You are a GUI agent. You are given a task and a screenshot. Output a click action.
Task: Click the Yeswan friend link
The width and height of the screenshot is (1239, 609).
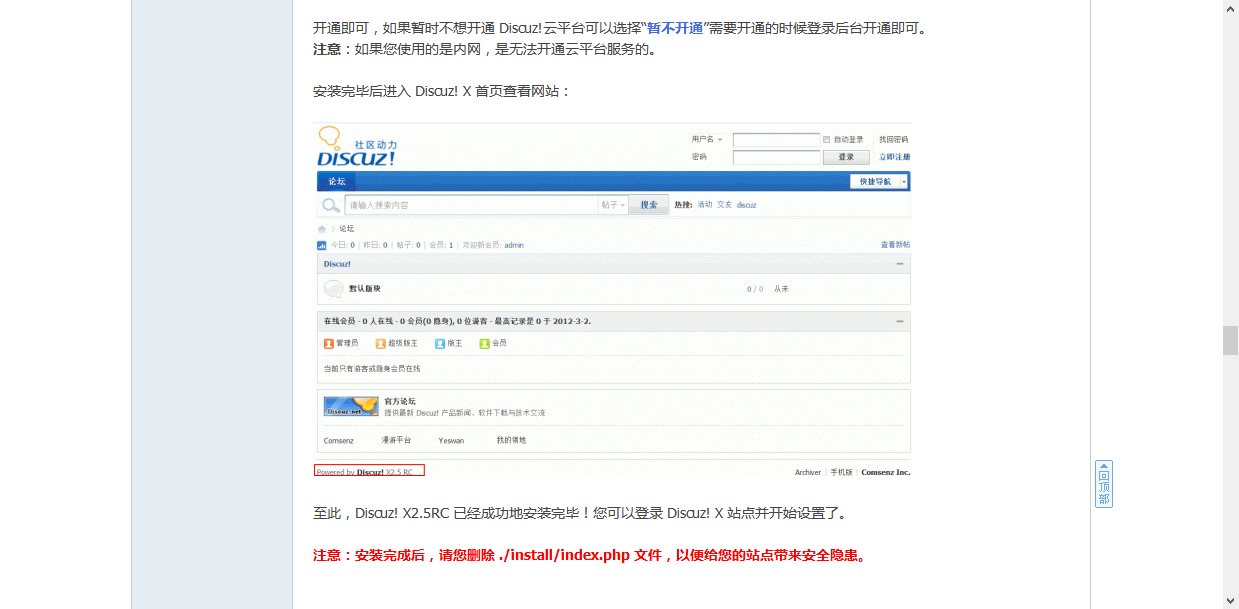click(451, 440)
